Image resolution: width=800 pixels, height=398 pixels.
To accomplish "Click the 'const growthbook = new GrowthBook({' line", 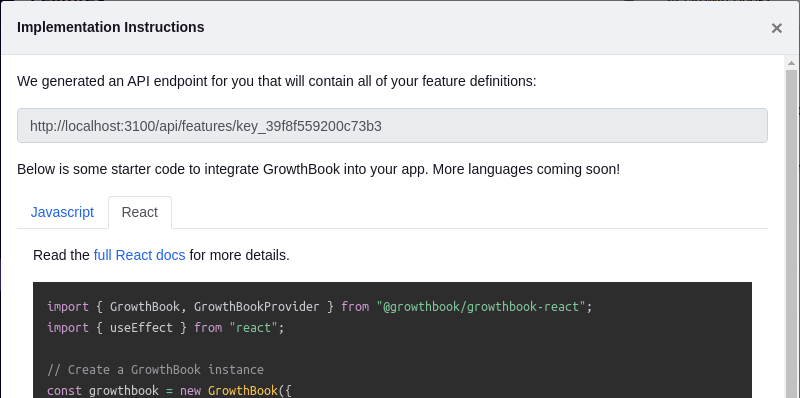I will [169, 391].
